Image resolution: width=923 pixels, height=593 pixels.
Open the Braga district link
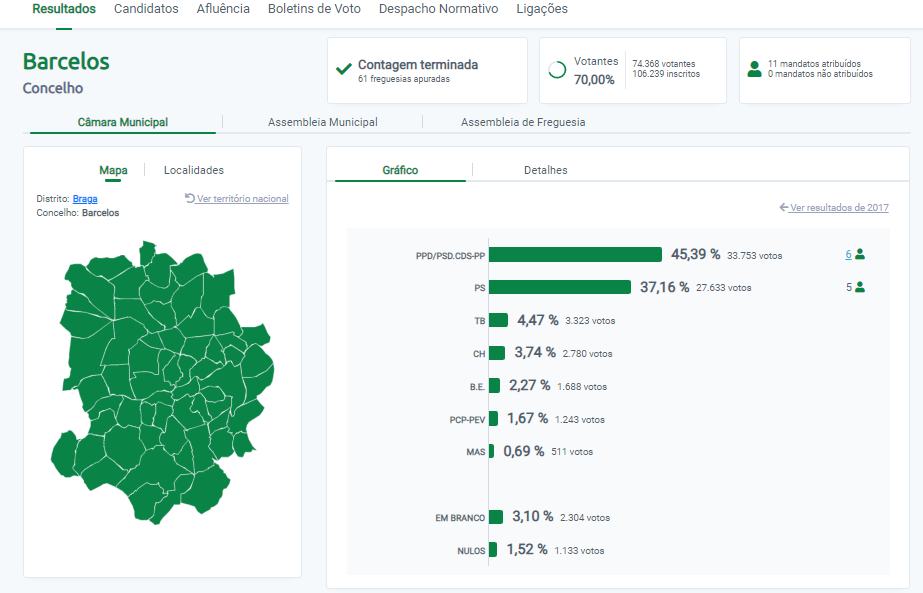85,199
